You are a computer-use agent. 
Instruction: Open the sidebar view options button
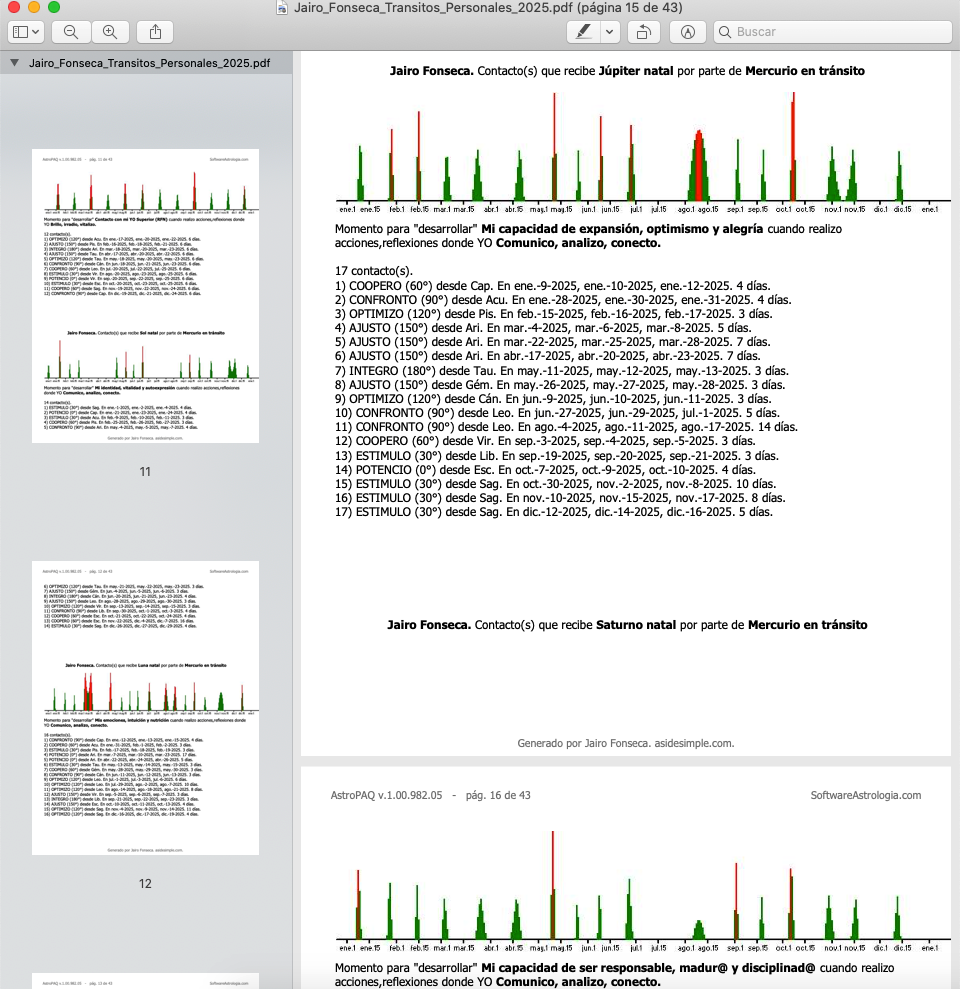point(26,32)
